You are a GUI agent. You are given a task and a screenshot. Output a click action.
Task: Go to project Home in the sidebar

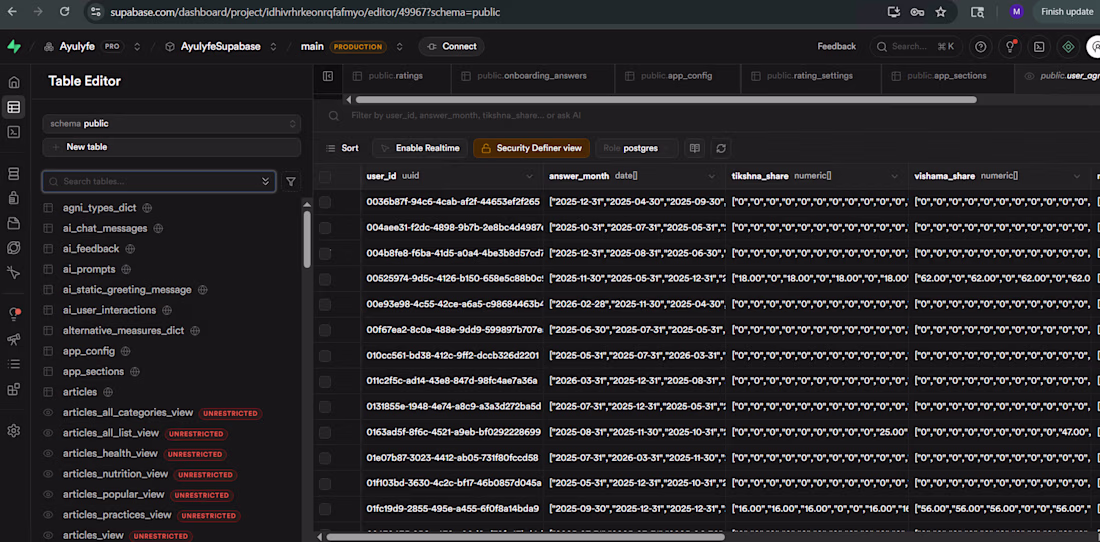click(x=14, y=82)
